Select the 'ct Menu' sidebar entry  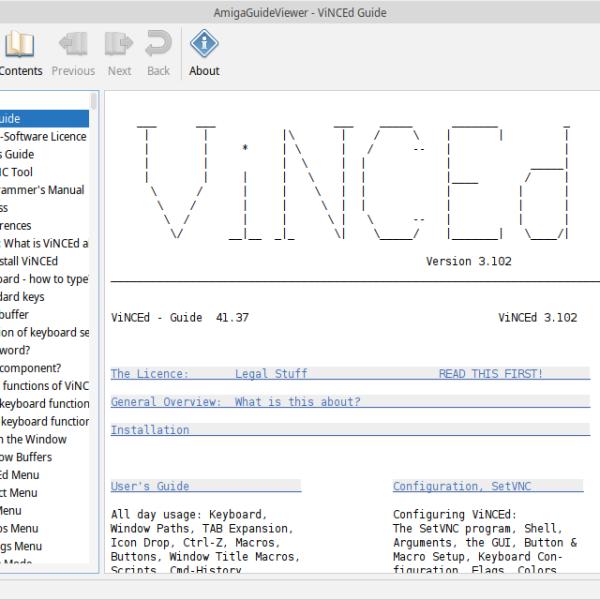tap(44, 492)
